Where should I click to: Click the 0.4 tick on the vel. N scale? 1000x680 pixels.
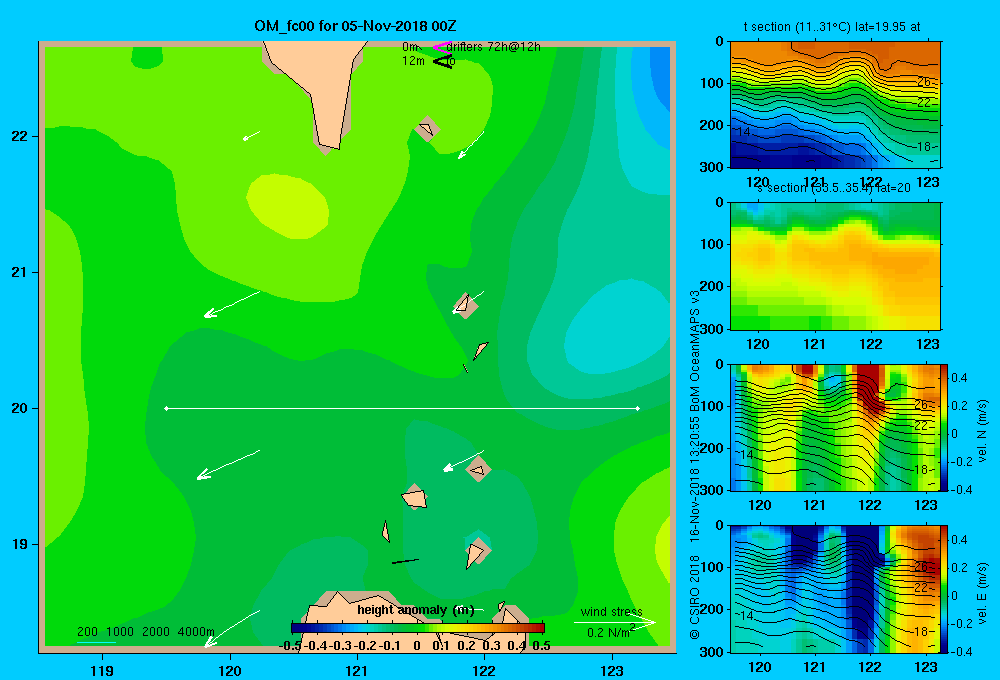tap(959, 378)
